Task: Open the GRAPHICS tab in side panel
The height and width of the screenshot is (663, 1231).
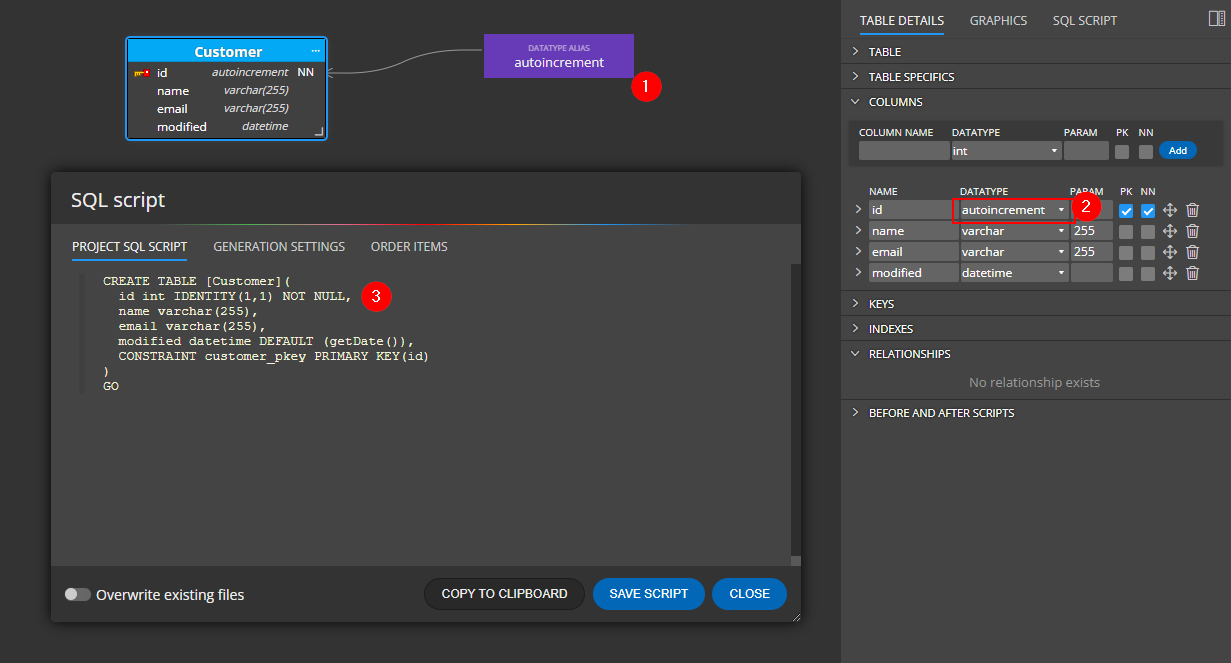Action: point(998,21)
